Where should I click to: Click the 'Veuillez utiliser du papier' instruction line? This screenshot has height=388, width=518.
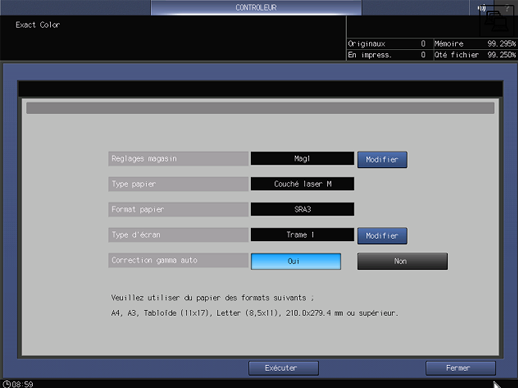pyautogui.click(x=212, y=298)
